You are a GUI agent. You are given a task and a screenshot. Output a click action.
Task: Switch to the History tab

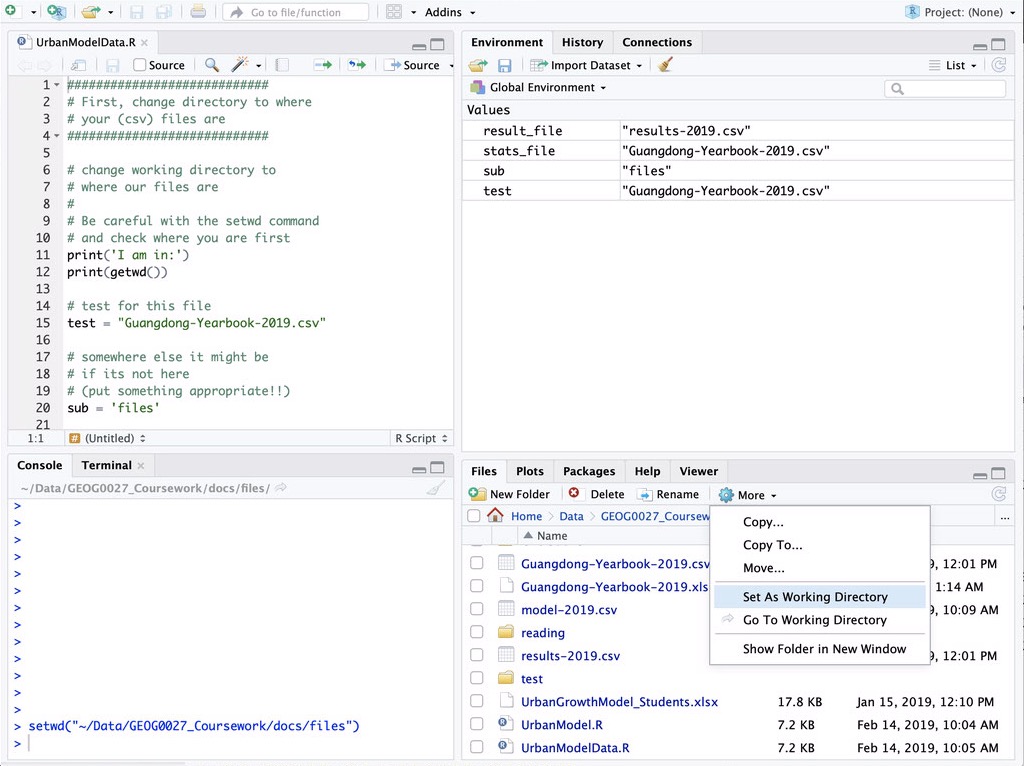click(x=583, y=42)
